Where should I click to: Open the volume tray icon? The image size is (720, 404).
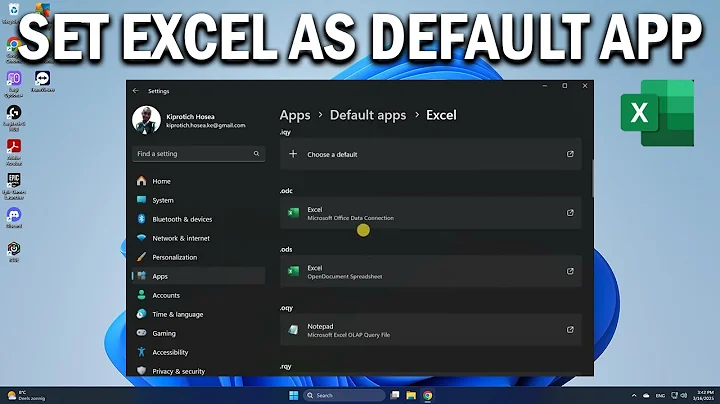coord(684,395)
